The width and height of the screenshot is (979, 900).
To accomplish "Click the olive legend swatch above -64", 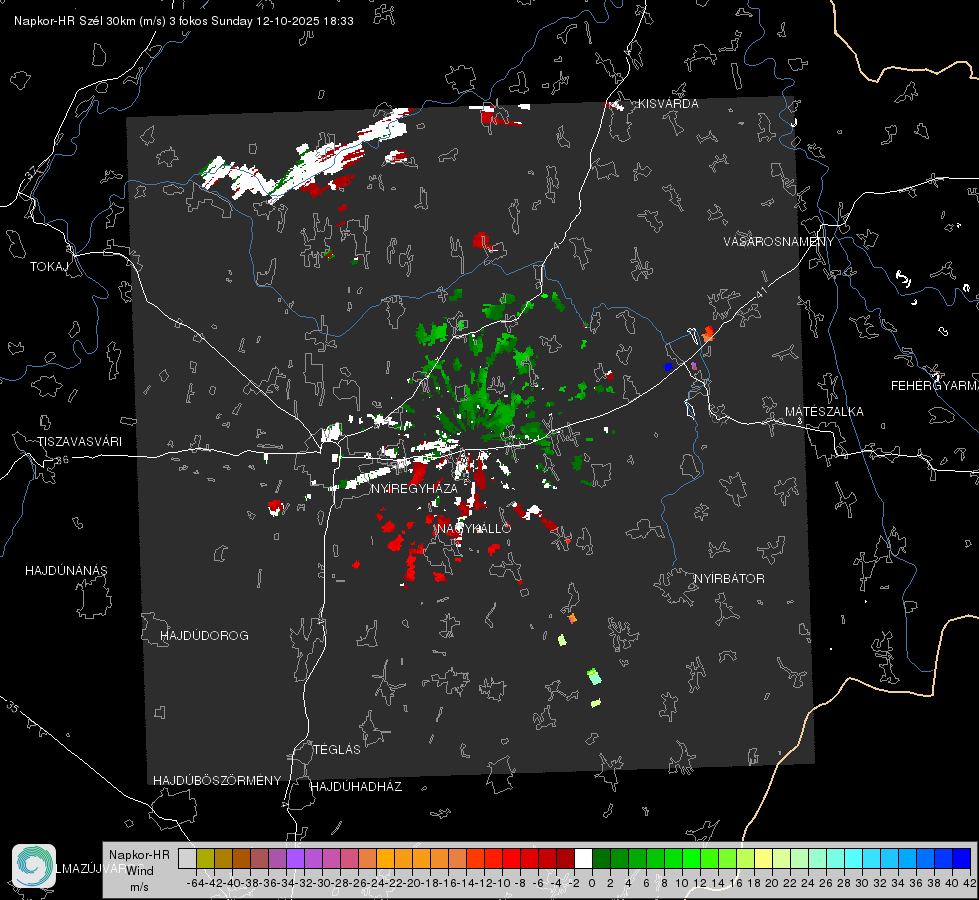I will click(x=205, y=858).
